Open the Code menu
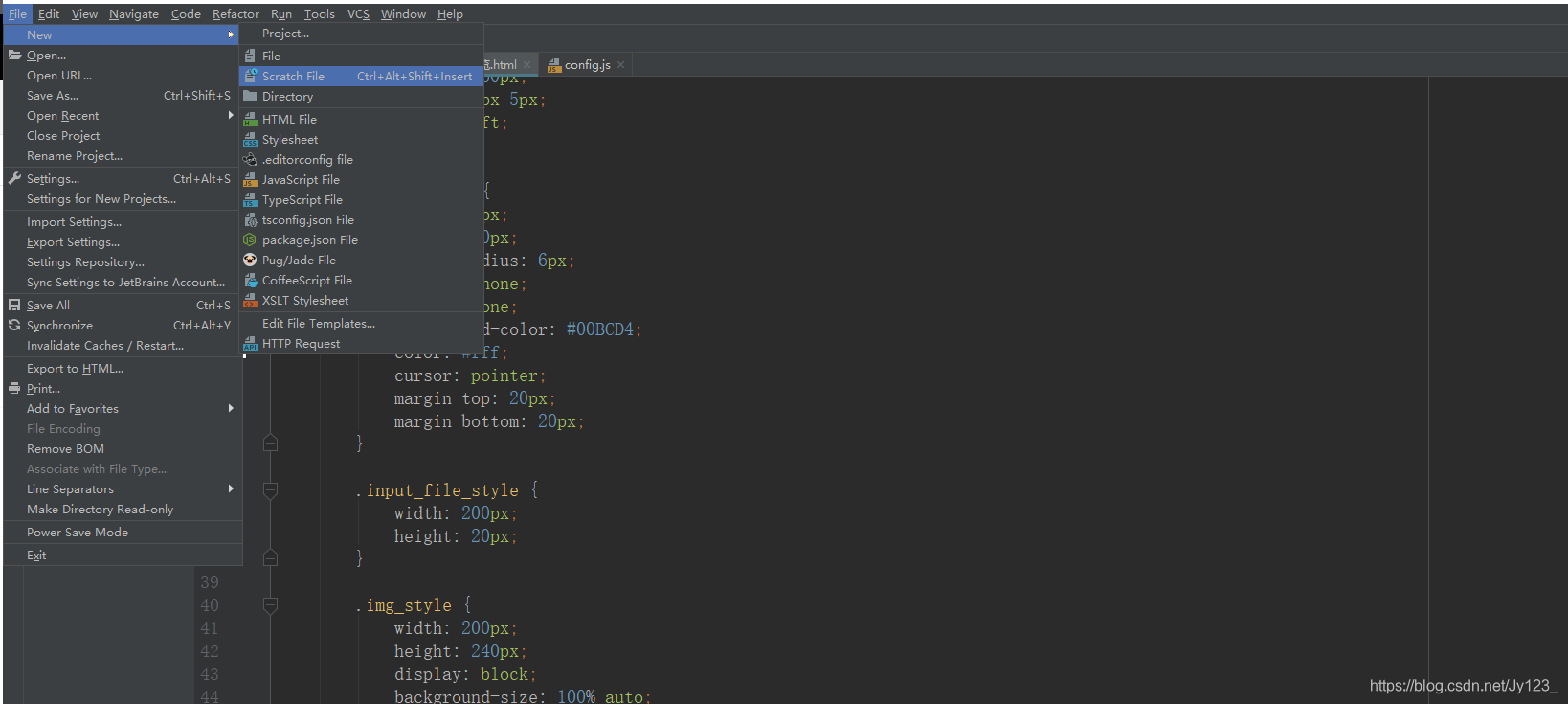 (x=186, y=13)
